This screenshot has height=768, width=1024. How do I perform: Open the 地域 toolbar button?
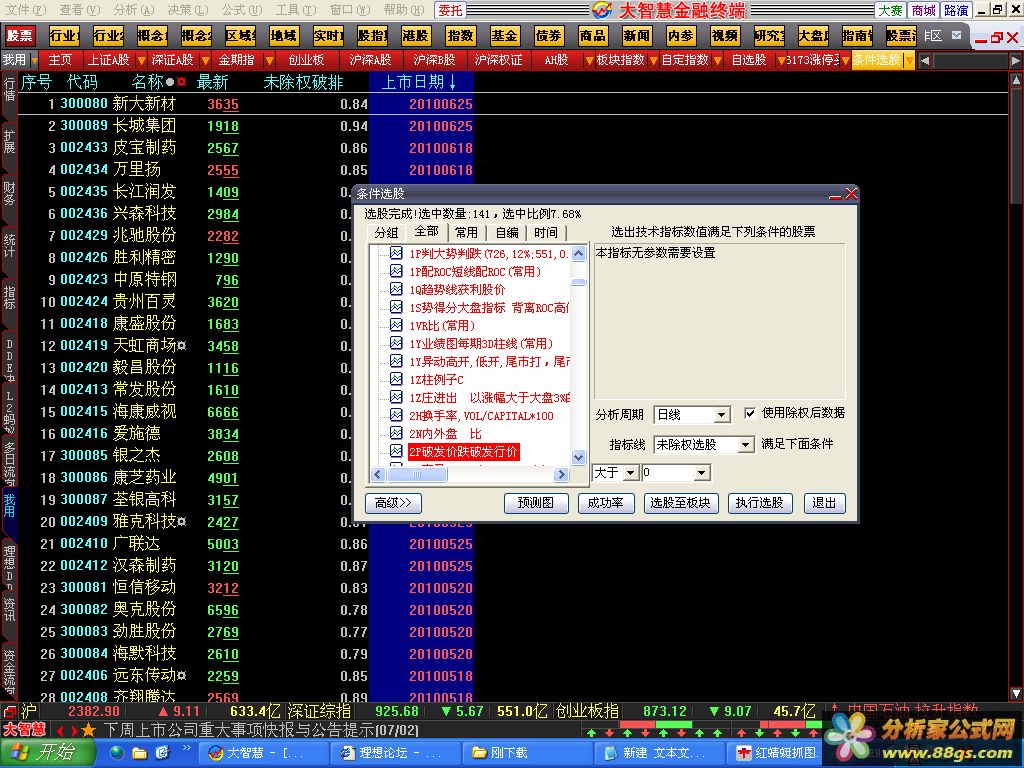click(x=283, y=36)
